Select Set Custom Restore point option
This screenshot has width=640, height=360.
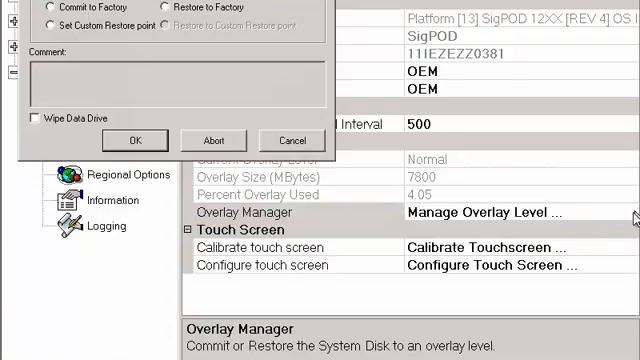tap(50, 25)
